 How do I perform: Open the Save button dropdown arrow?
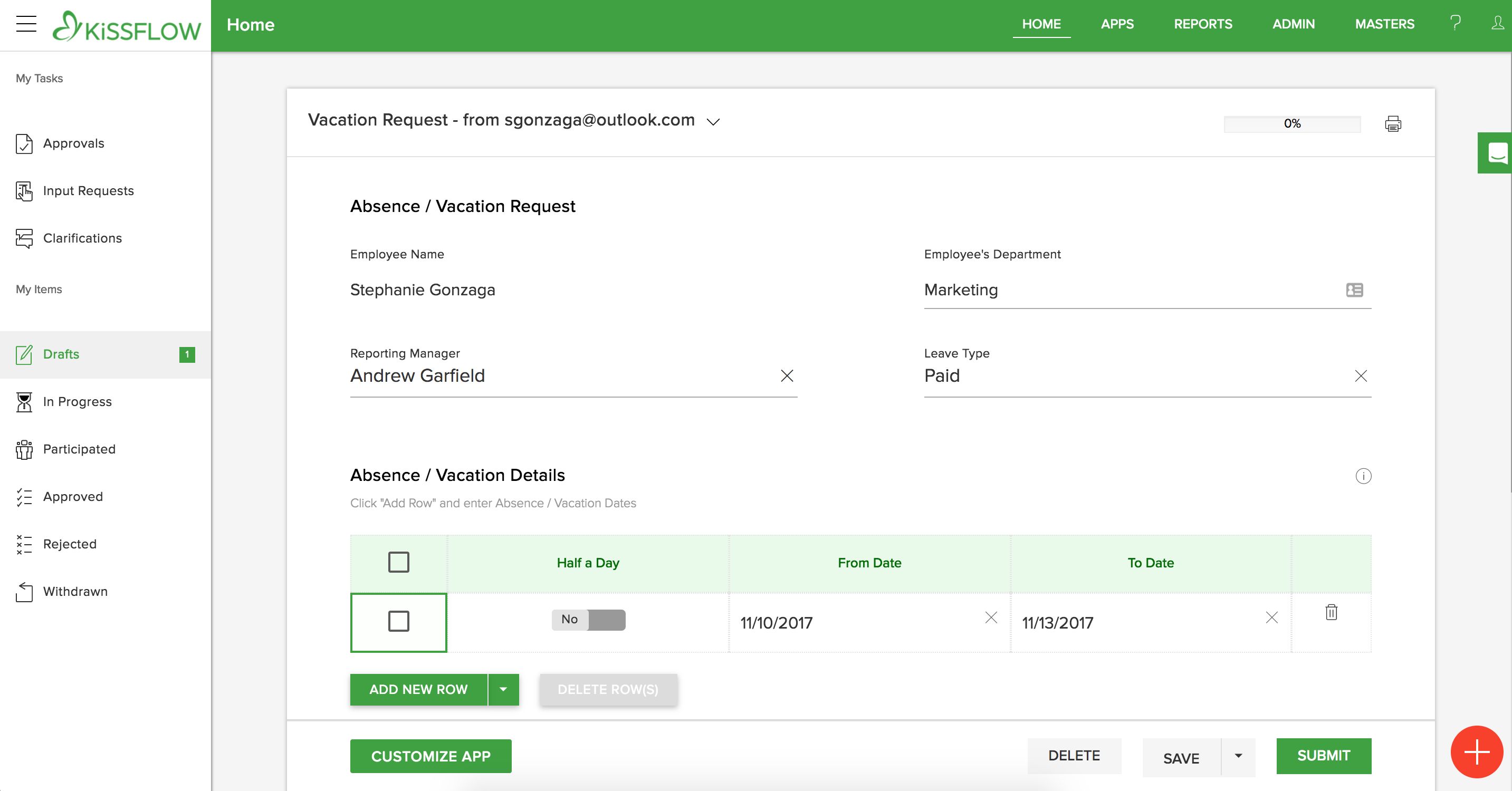(x=1238, y=756)
